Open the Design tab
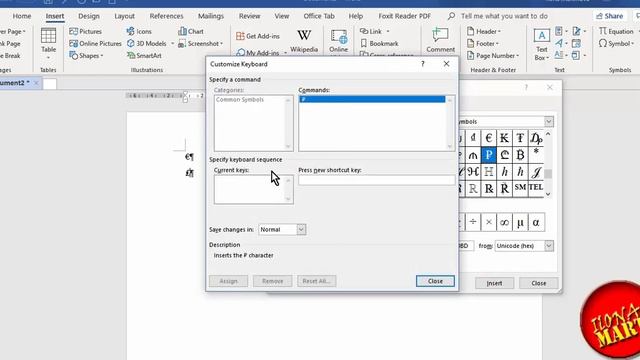Image resolution: width=640 pixels, height=360 pixels. point(89,16)
